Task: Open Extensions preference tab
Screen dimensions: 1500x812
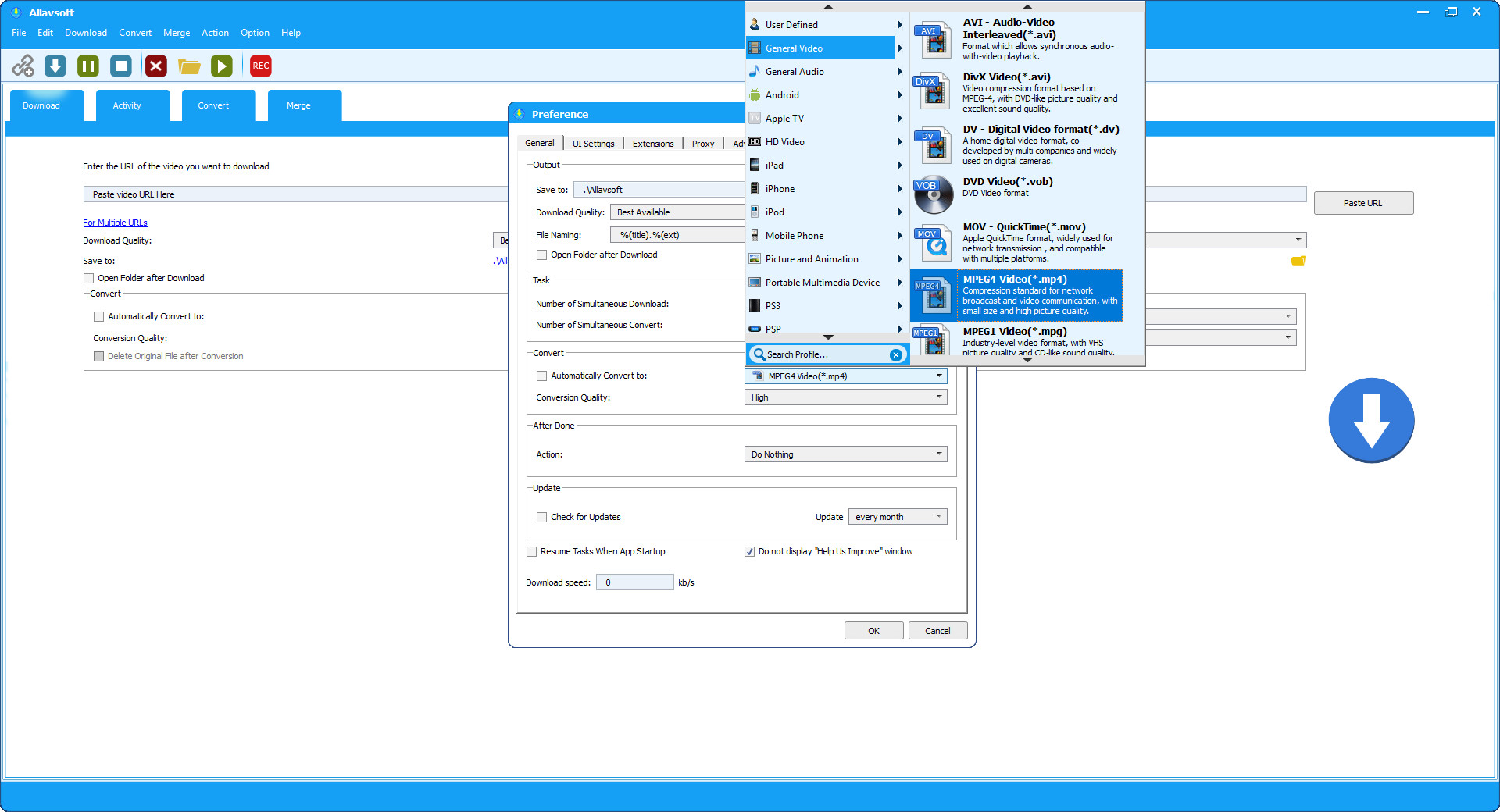Action: (x=653, y=144)
